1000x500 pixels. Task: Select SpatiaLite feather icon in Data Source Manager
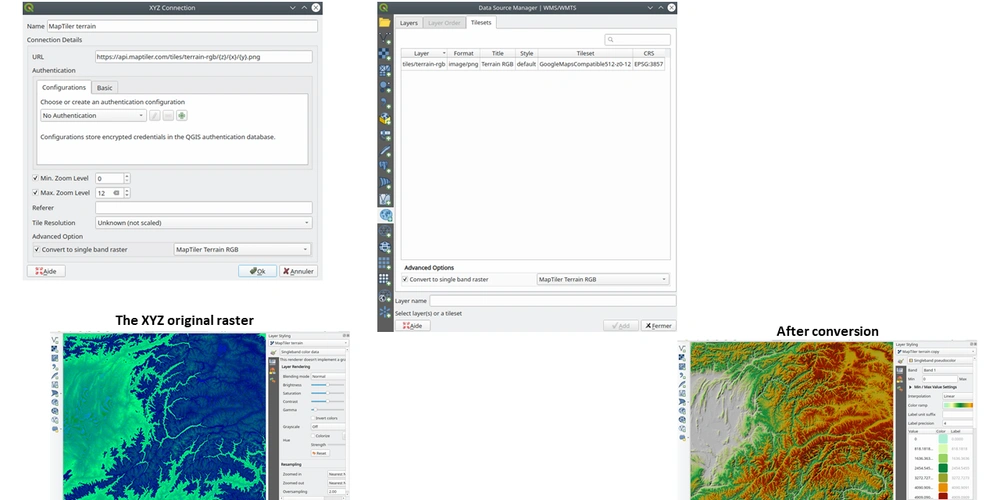[x=385, y=151]
